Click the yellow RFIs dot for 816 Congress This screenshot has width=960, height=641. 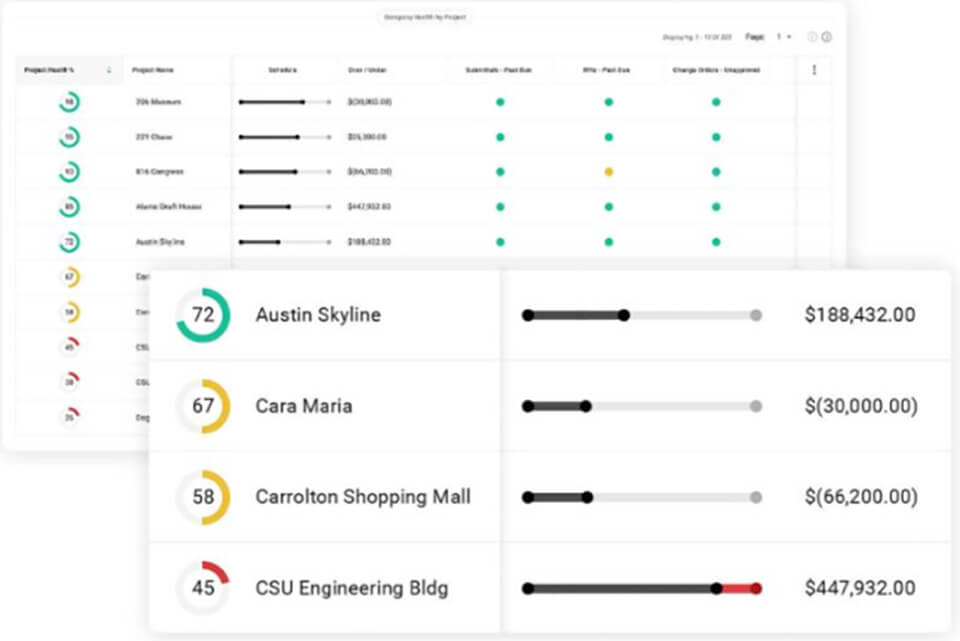tap(607, 172)
